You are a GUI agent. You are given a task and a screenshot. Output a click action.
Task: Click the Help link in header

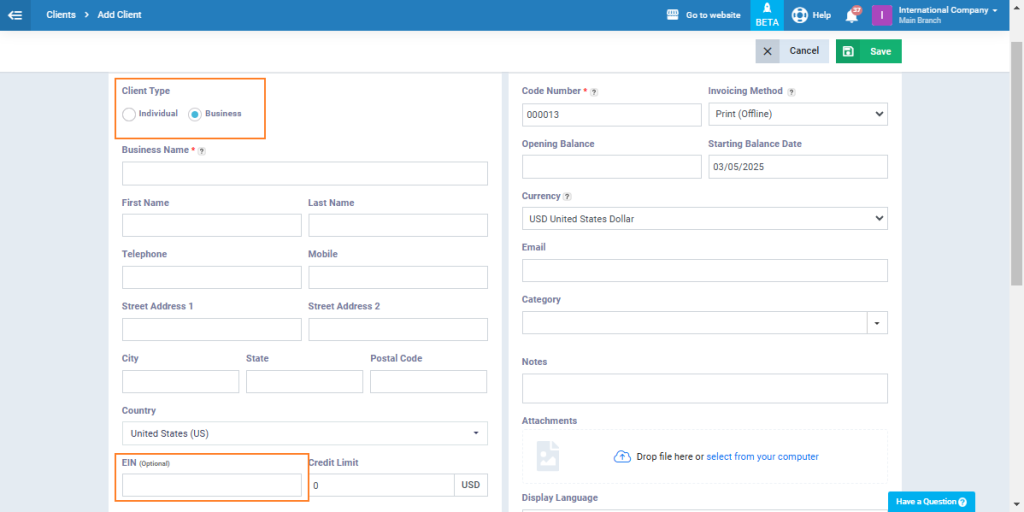pos(822,14)
